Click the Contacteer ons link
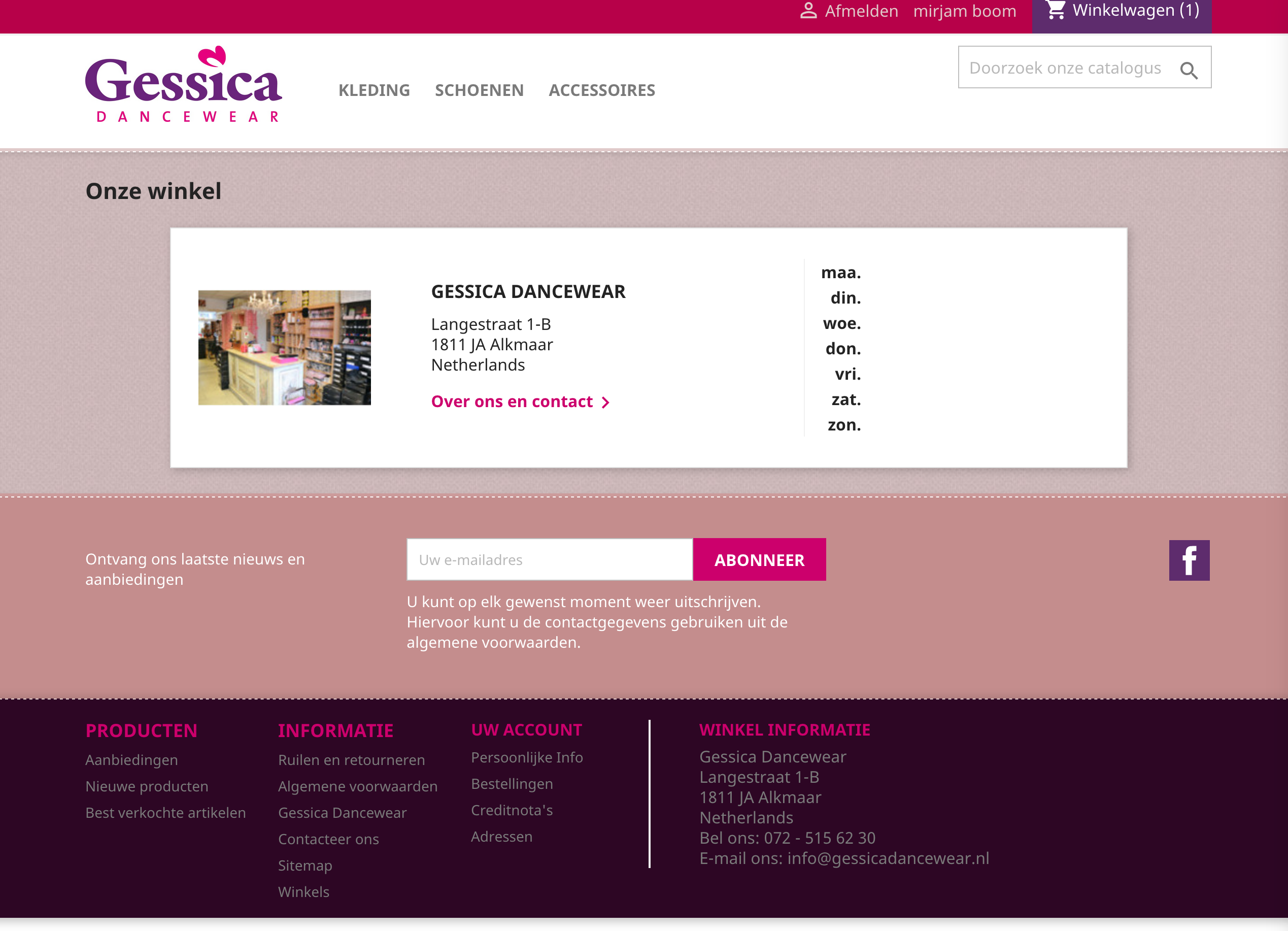 [328, 839]
